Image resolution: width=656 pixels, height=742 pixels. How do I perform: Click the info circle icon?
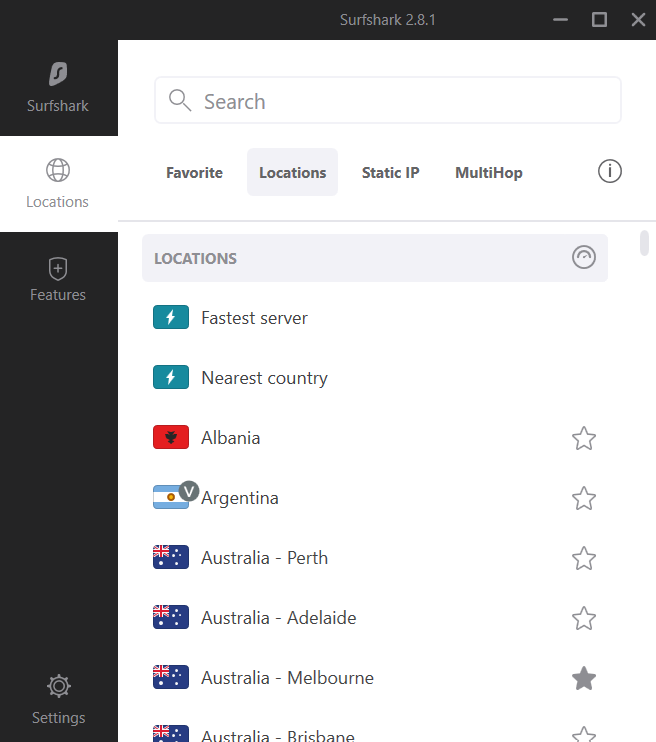(x=610, y=171)
